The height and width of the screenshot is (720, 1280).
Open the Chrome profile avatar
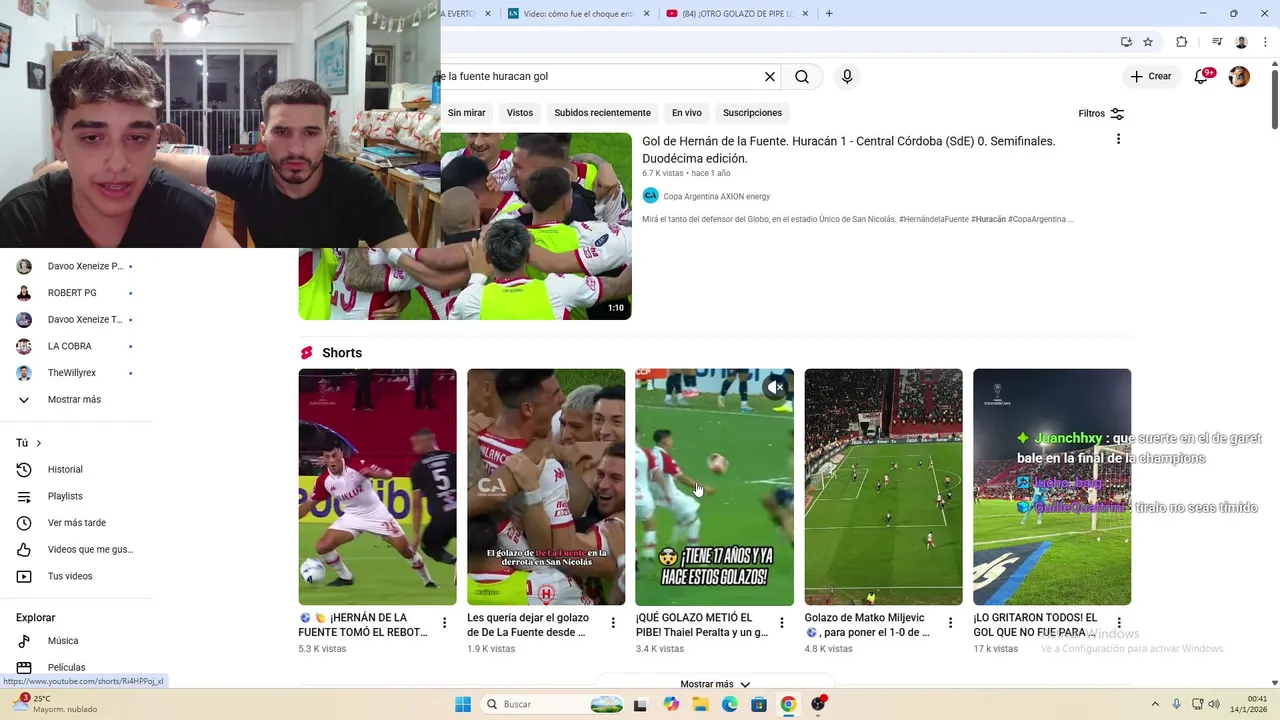click(x=1241, y=42)
